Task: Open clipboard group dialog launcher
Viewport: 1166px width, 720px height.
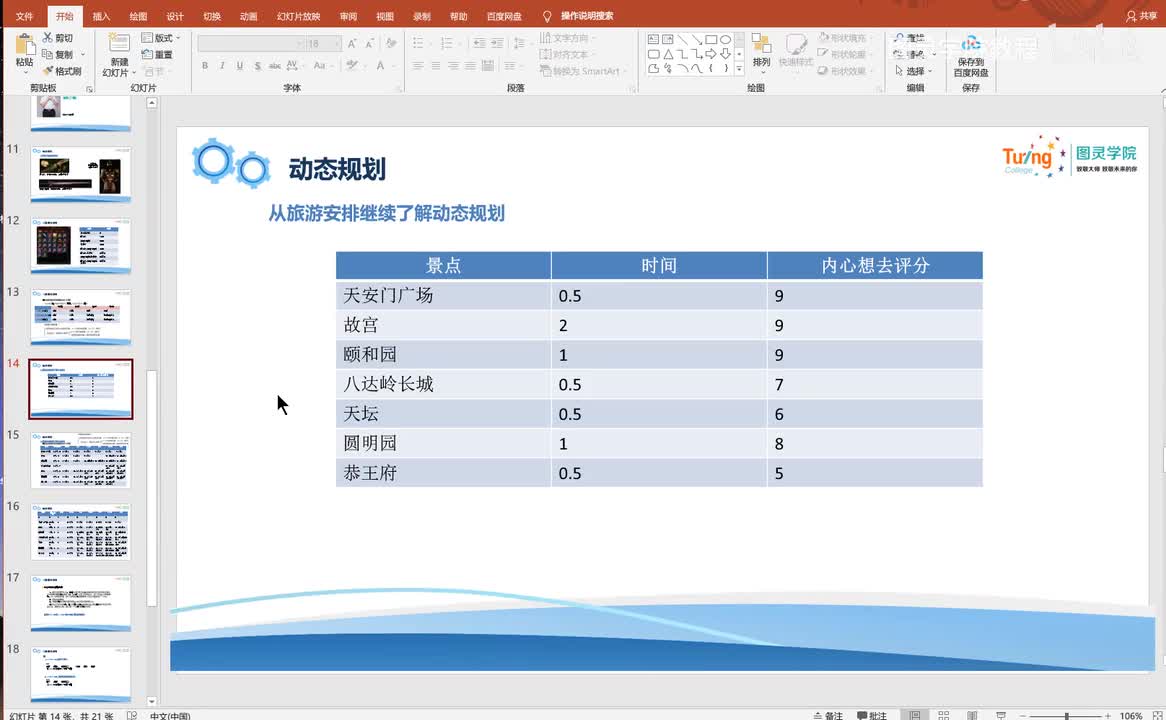Action: (x=90, y=89)
